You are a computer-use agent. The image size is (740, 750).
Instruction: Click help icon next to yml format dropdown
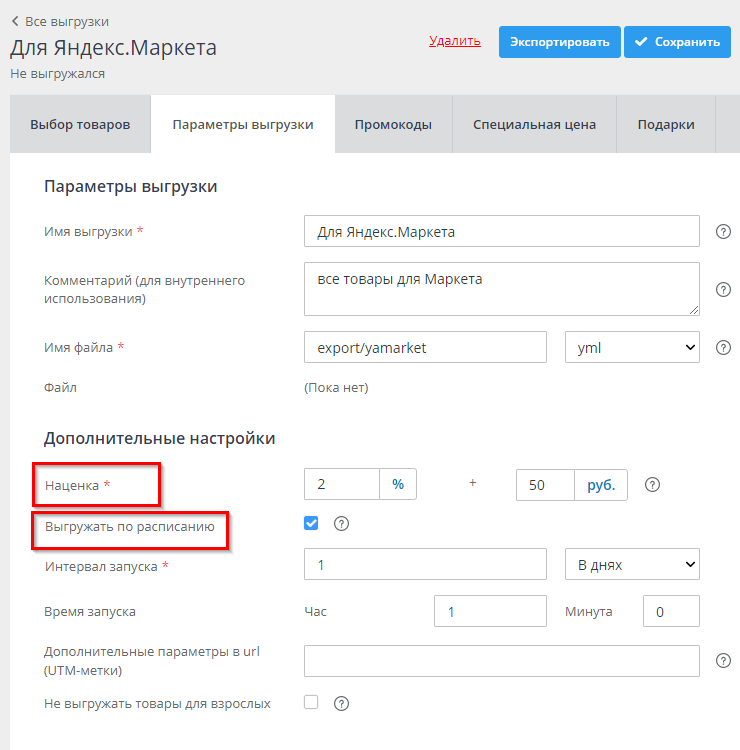(724, 347)
